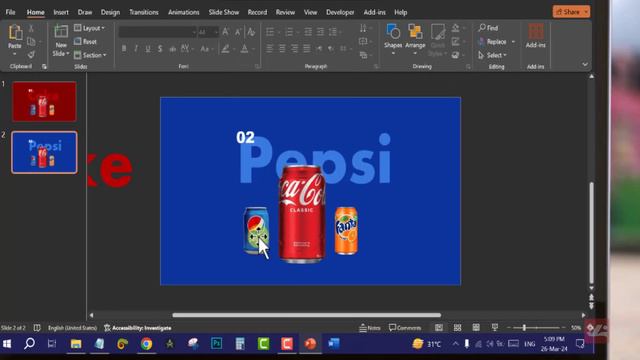The height and width of the screenshot is (360, 640).
Task: Click the Arrange icon
Action: coord(415,31)
